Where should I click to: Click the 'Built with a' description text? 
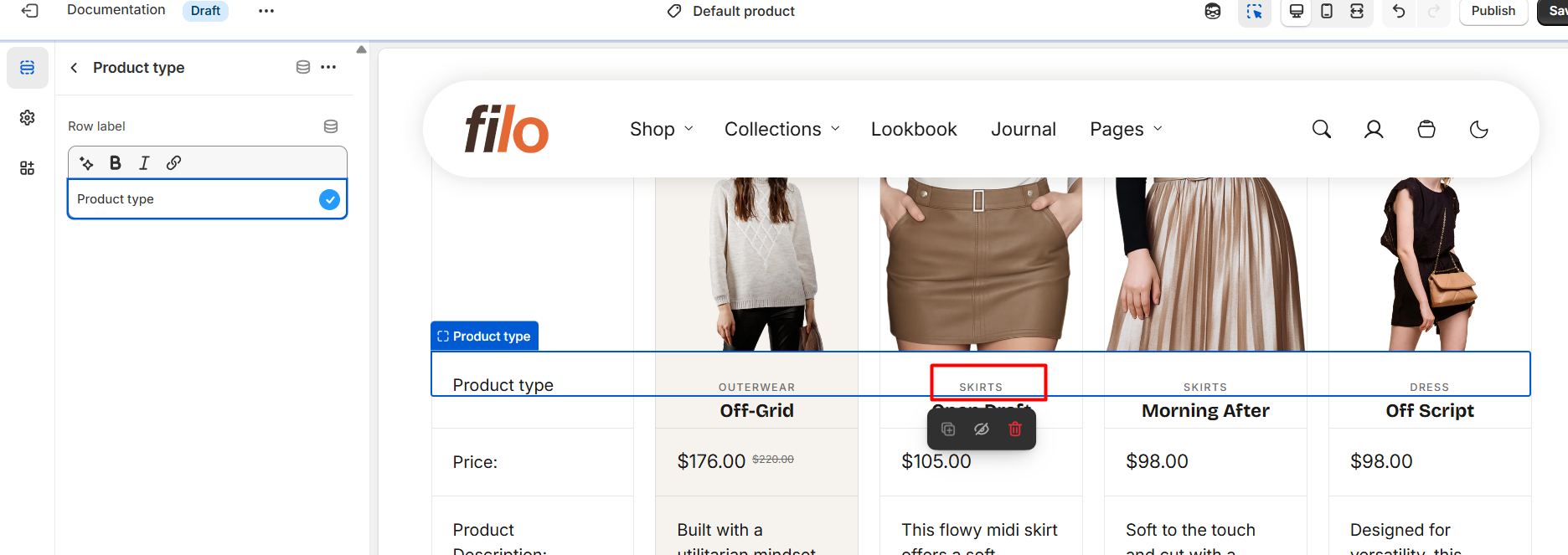click(x=720, y=530)
